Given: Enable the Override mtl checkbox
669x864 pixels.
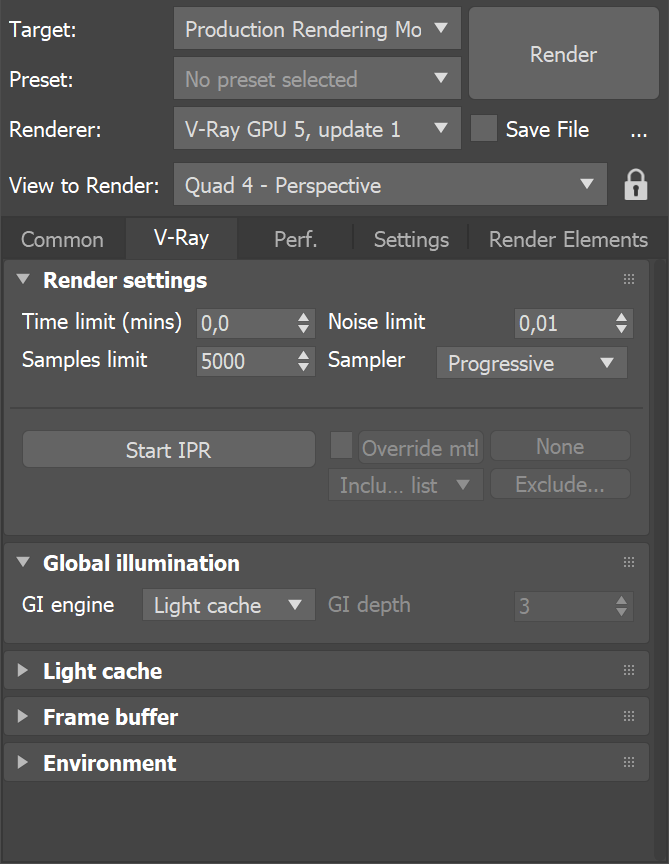Looking at the screenshot, I should [341, 446].
